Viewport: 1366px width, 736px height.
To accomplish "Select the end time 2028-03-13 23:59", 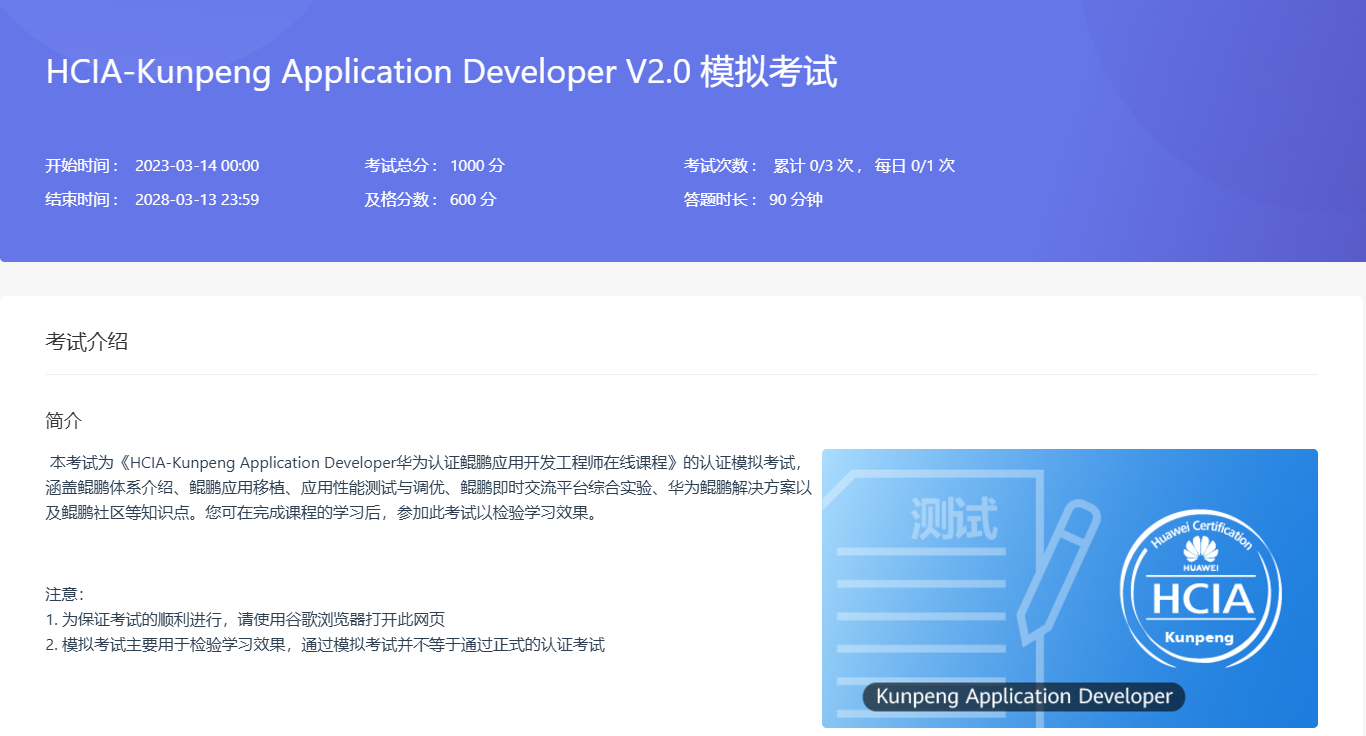I will [197, 200].
